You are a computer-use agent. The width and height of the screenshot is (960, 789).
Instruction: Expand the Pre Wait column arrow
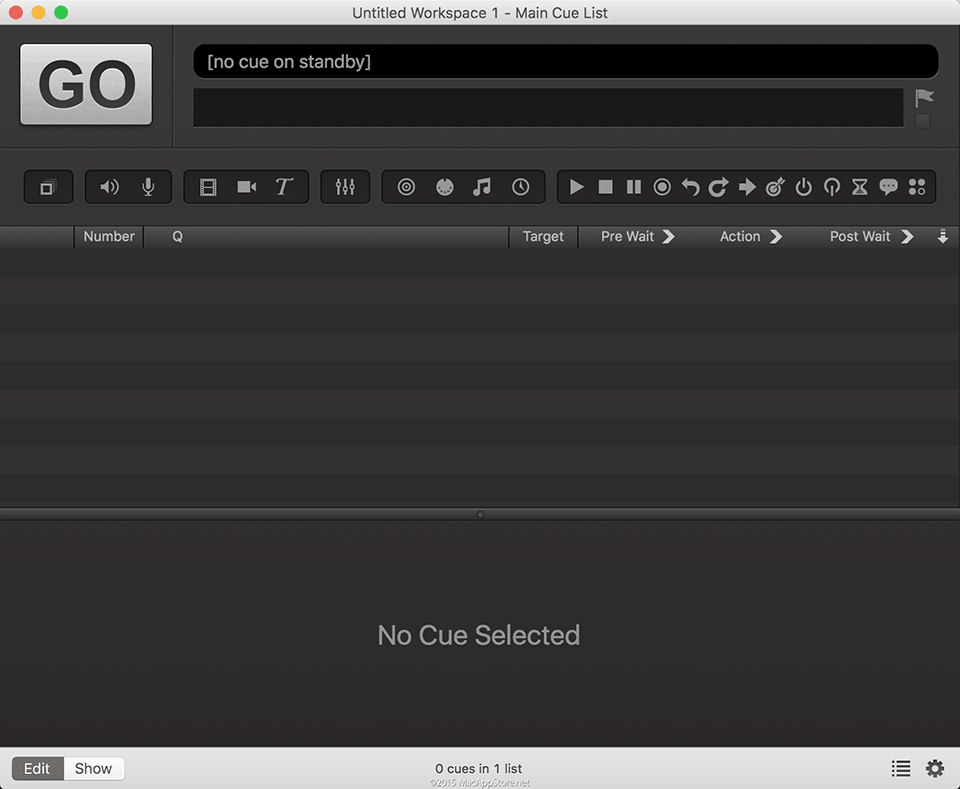(669, 237)
